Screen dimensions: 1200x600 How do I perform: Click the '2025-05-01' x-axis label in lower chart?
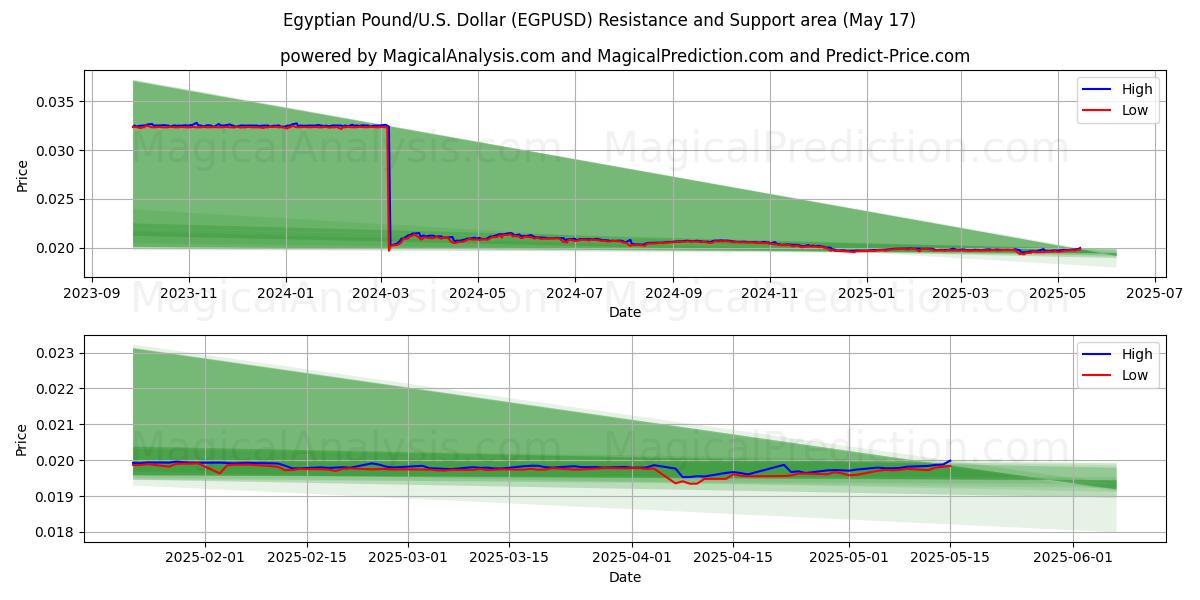click(x=849, y=559)
